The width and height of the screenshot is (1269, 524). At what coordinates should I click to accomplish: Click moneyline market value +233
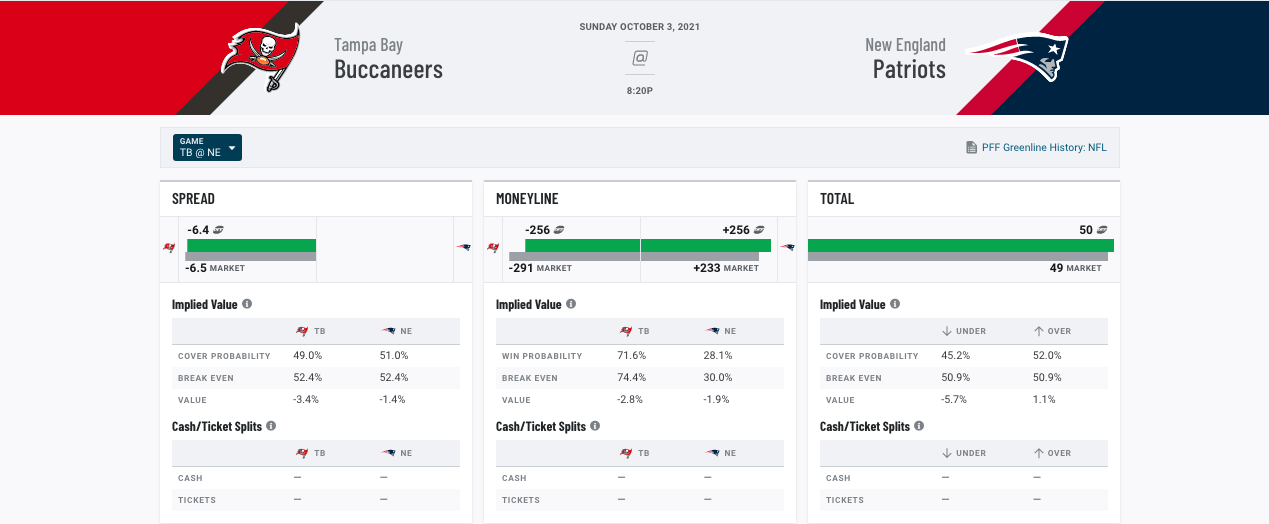[x=706, y=268]
